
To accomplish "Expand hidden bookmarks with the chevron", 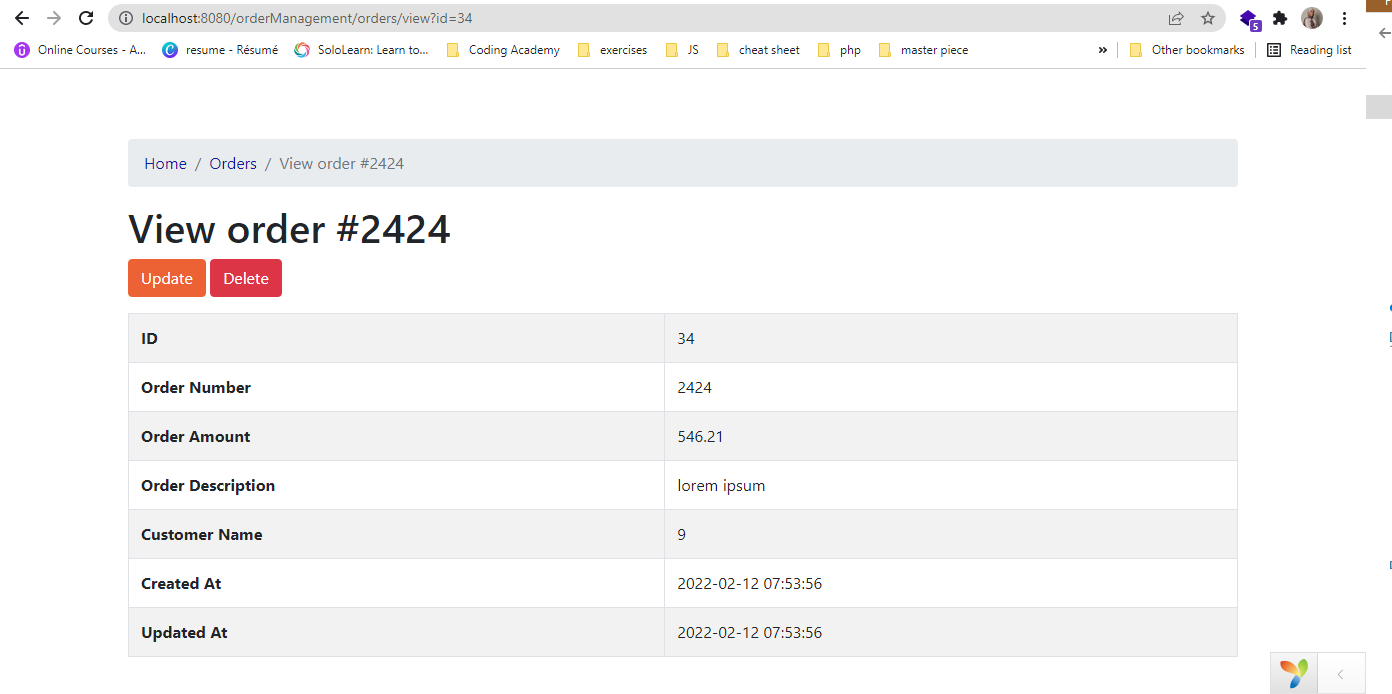I will pos(1102,49).
